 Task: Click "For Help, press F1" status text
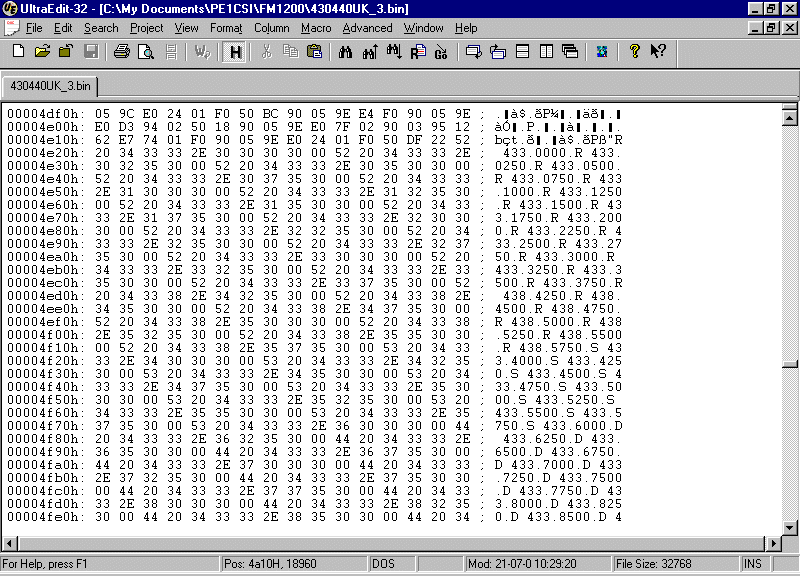click(45, 564)
